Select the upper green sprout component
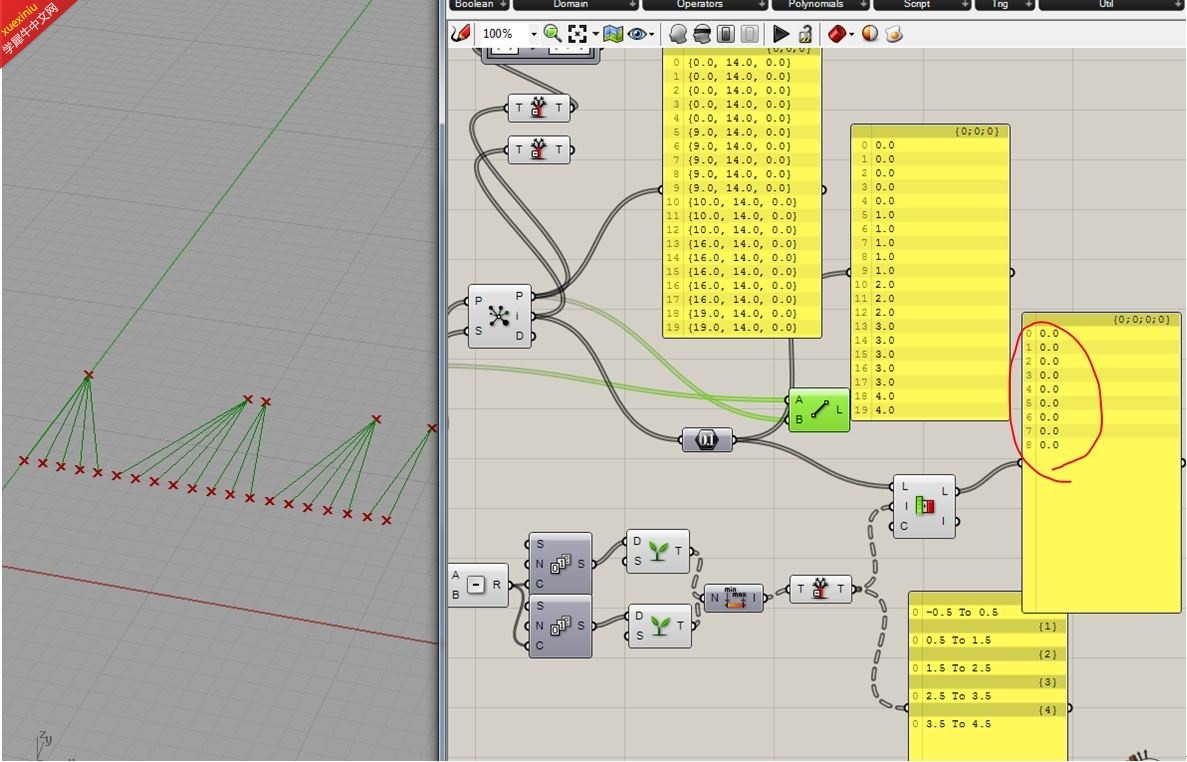Viewport: 1187px width, 762px height. pyautogui.click(x=658, y=551)
